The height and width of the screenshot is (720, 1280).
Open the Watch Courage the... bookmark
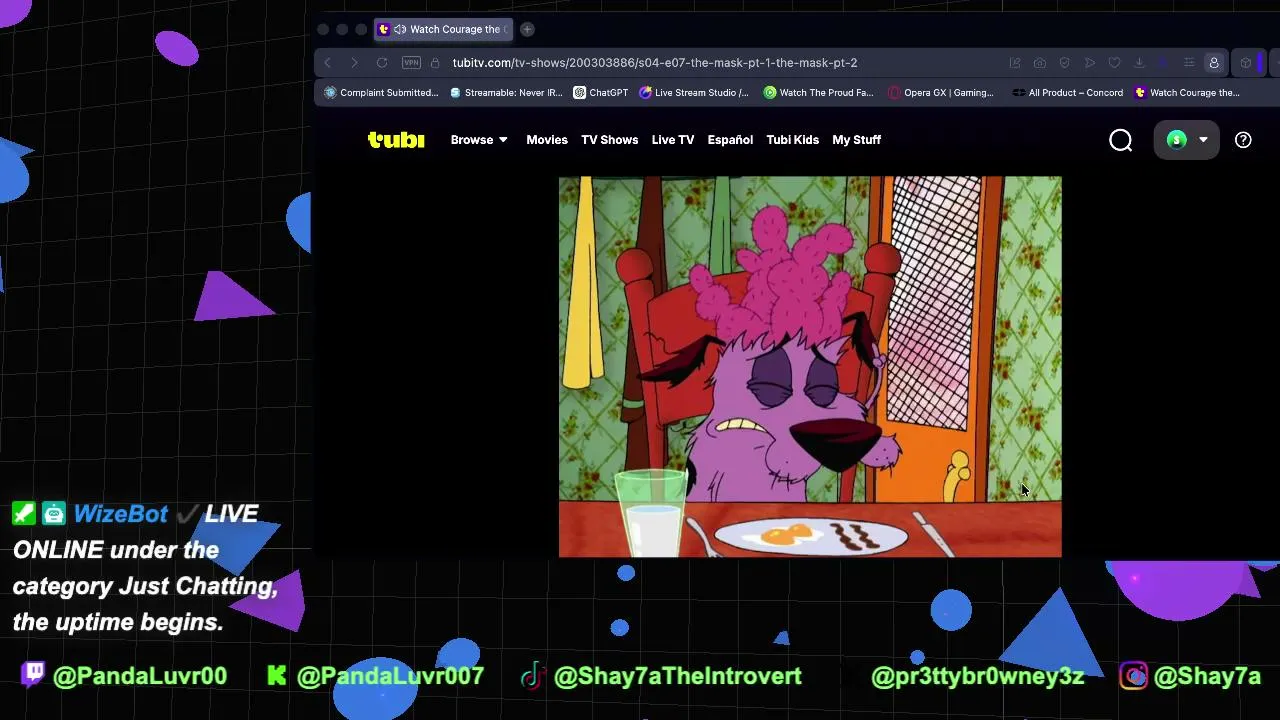coord(1187,93)
